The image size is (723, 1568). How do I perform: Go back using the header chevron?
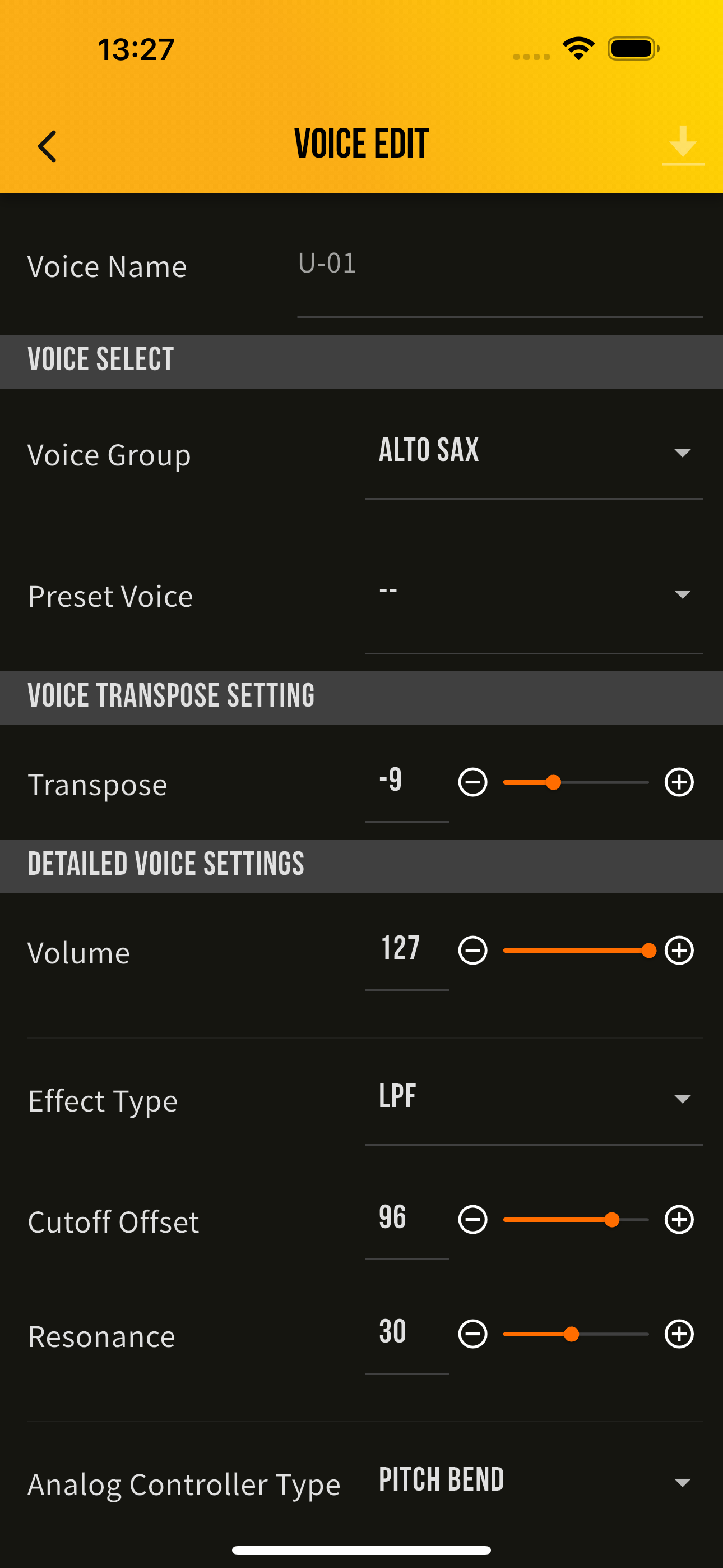(47, 146)
